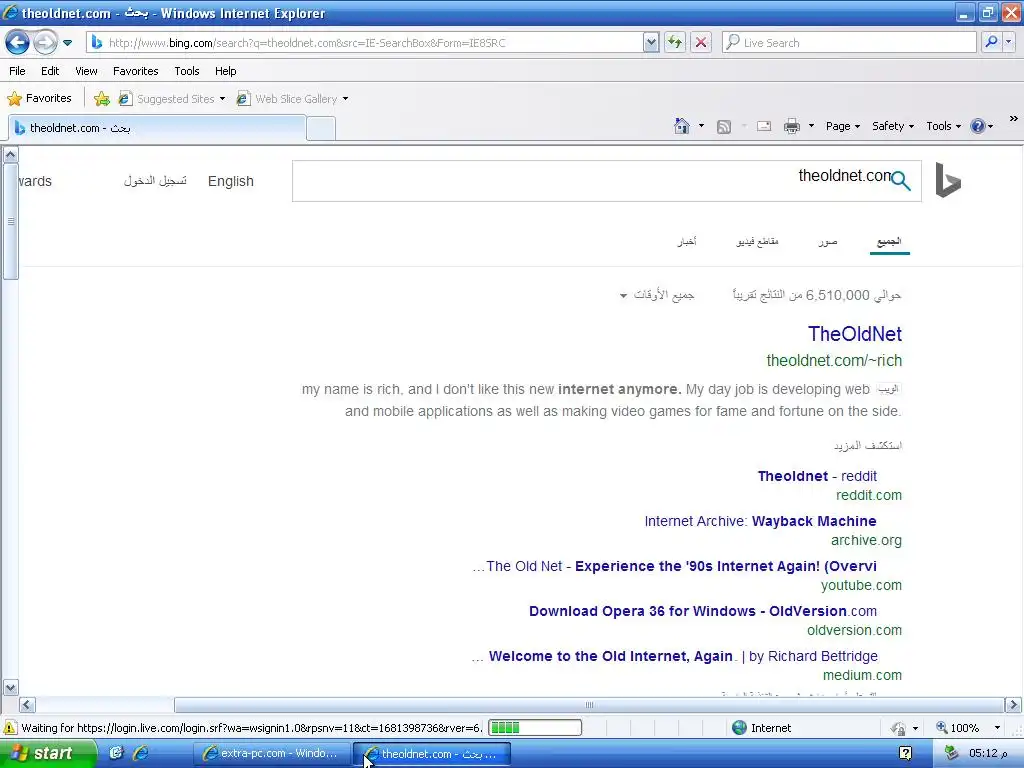1024x768 pixels.
Task: Open the جميع الأوقات time filter dropdown
Action: (x=657, y=295)
